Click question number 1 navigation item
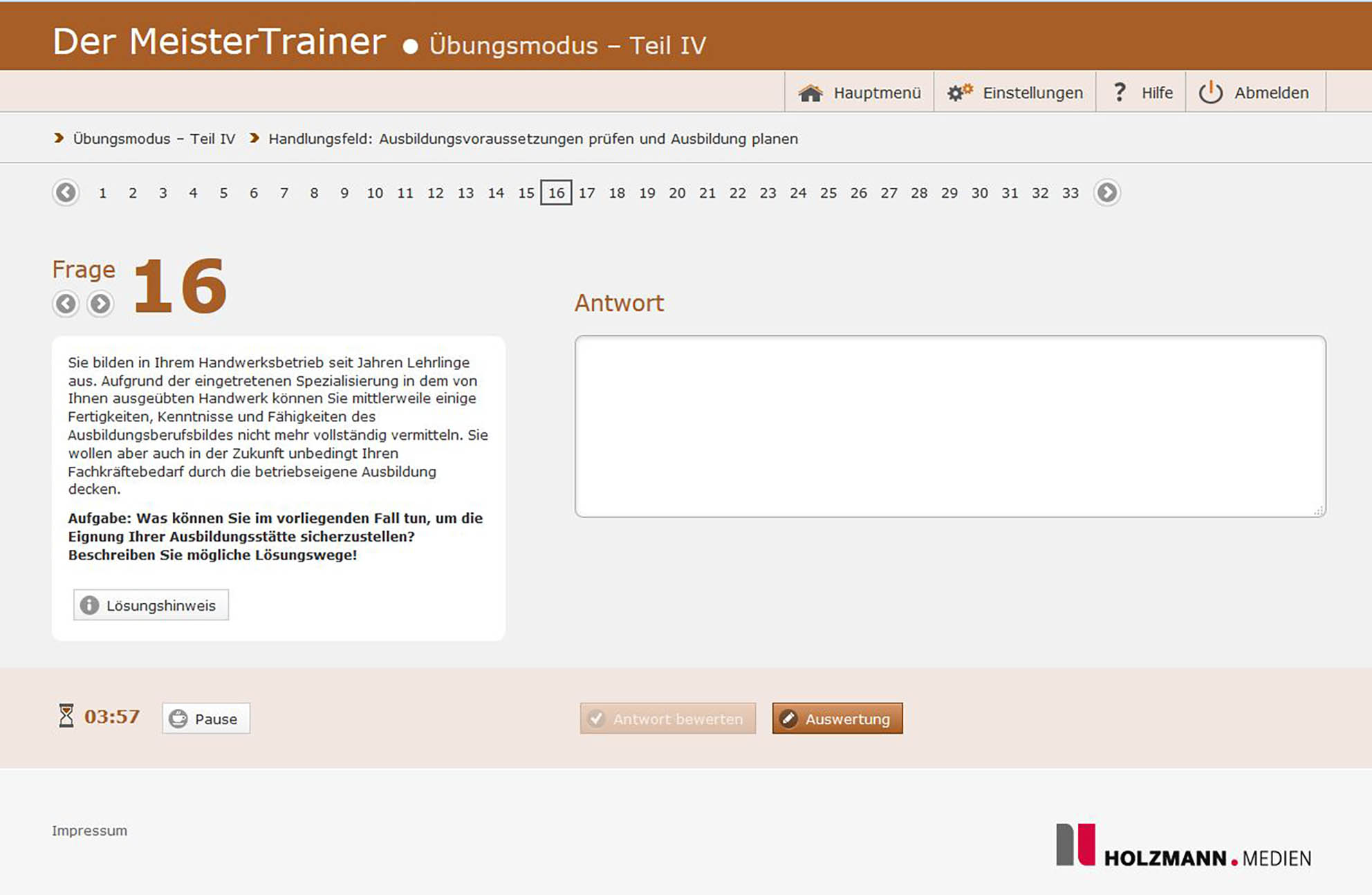This screenshot has height=895, width=1372. pyautogui.click(x=100, y=192)
